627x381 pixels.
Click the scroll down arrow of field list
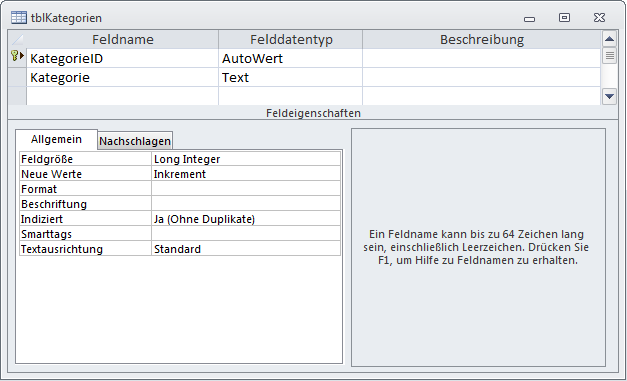click(609, 96)
